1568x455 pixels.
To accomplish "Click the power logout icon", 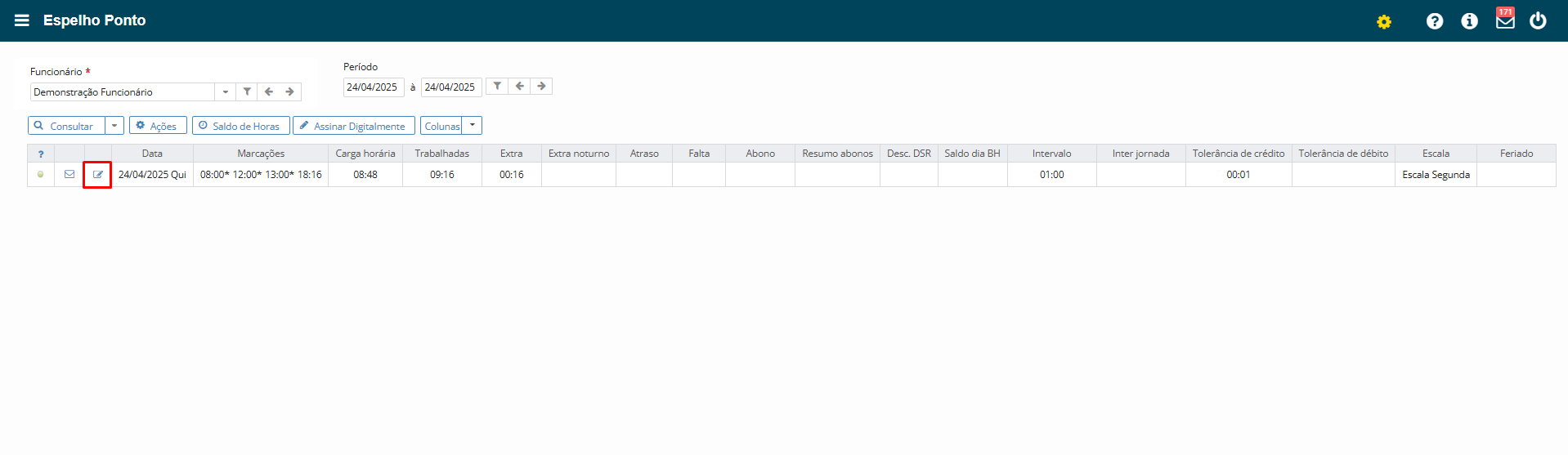I will pos(1538,20).
